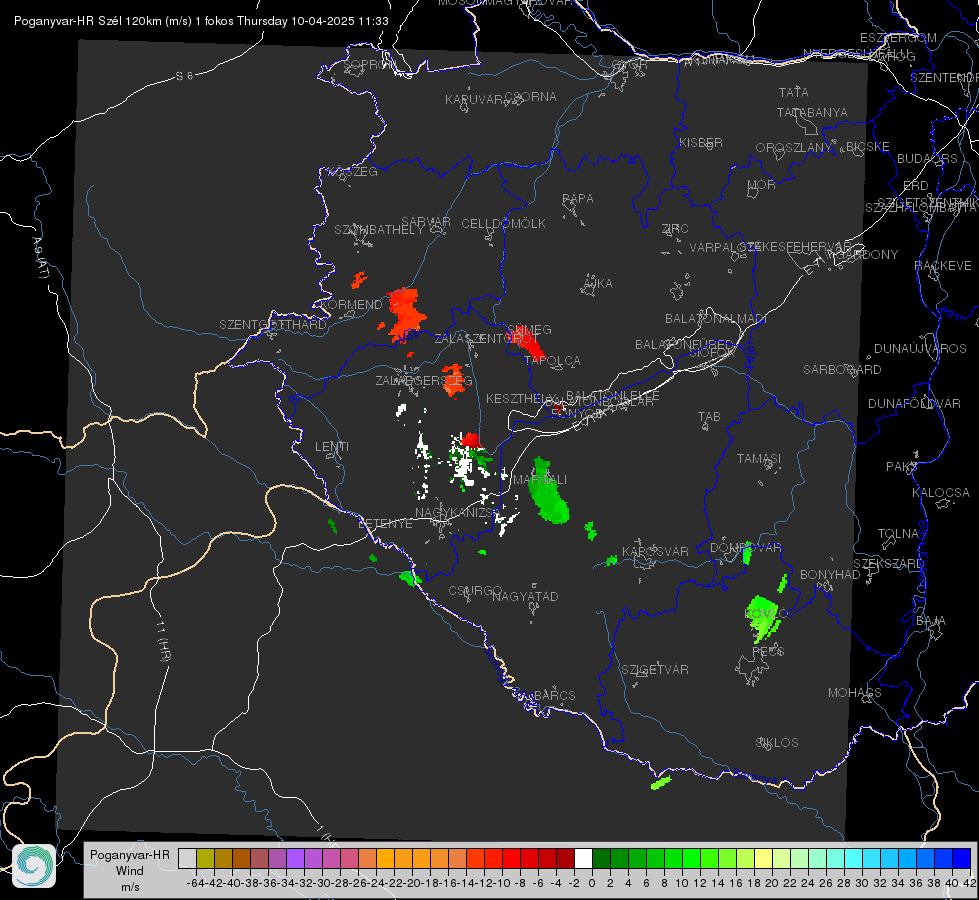
Task: Click the S 6 road label
Action: 184,76
